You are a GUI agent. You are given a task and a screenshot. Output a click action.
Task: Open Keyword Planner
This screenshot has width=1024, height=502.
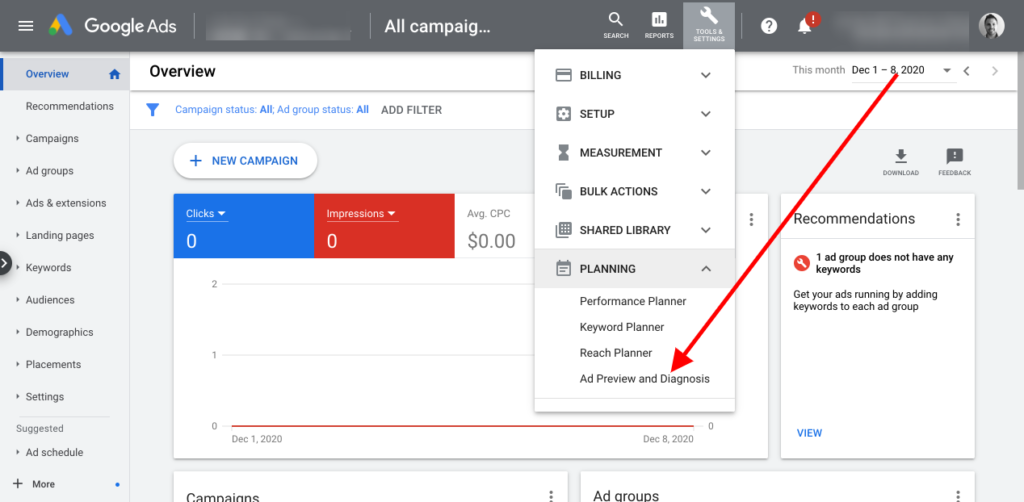[x=622, y=327]
